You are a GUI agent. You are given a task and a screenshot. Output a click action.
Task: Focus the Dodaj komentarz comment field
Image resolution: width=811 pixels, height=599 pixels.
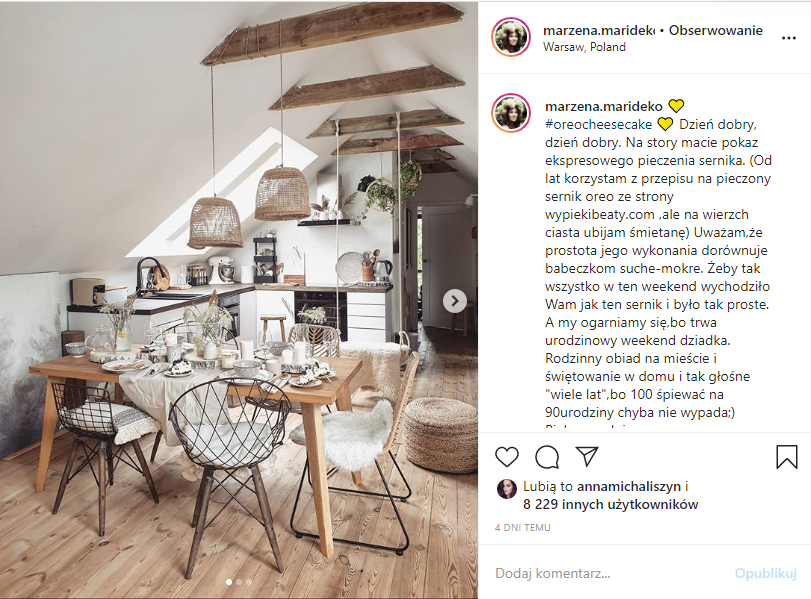610,573
